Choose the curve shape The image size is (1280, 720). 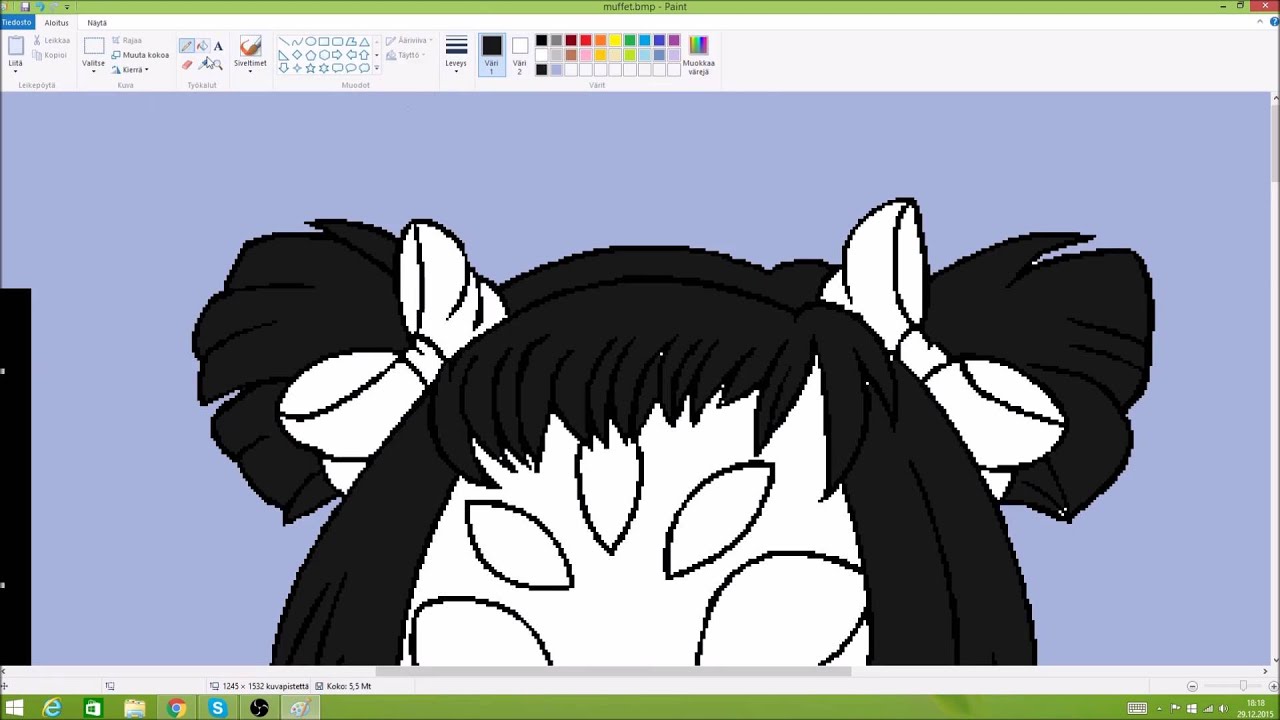coord(297,42)
